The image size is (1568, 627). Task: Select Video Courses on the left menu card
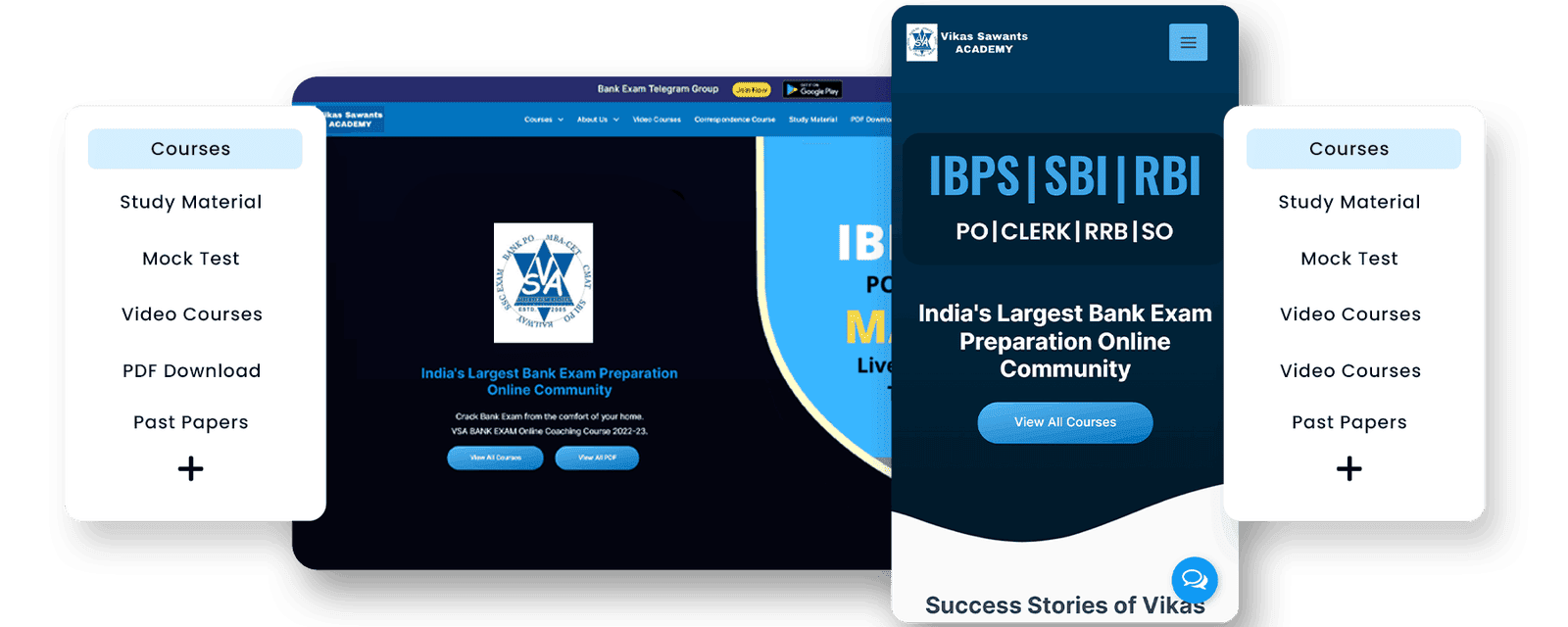pyautogui.click(x=192, y=314)
